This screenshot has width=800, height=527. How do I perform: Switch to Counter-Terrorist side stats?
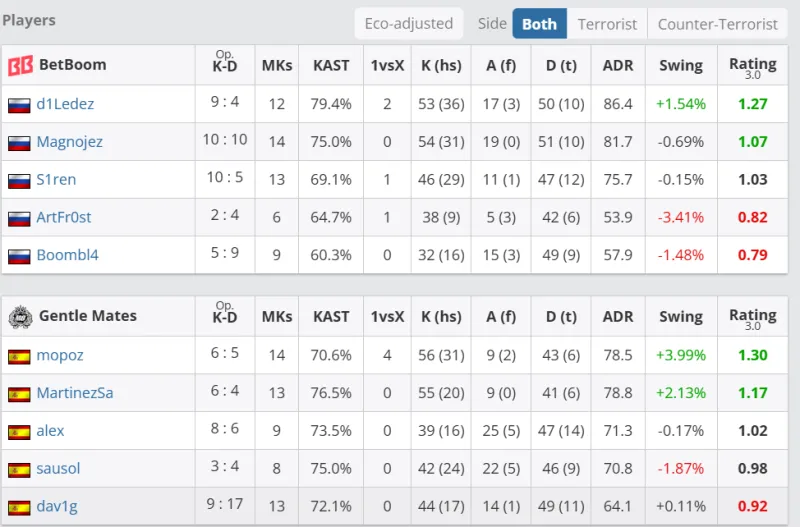click(717, 24)
